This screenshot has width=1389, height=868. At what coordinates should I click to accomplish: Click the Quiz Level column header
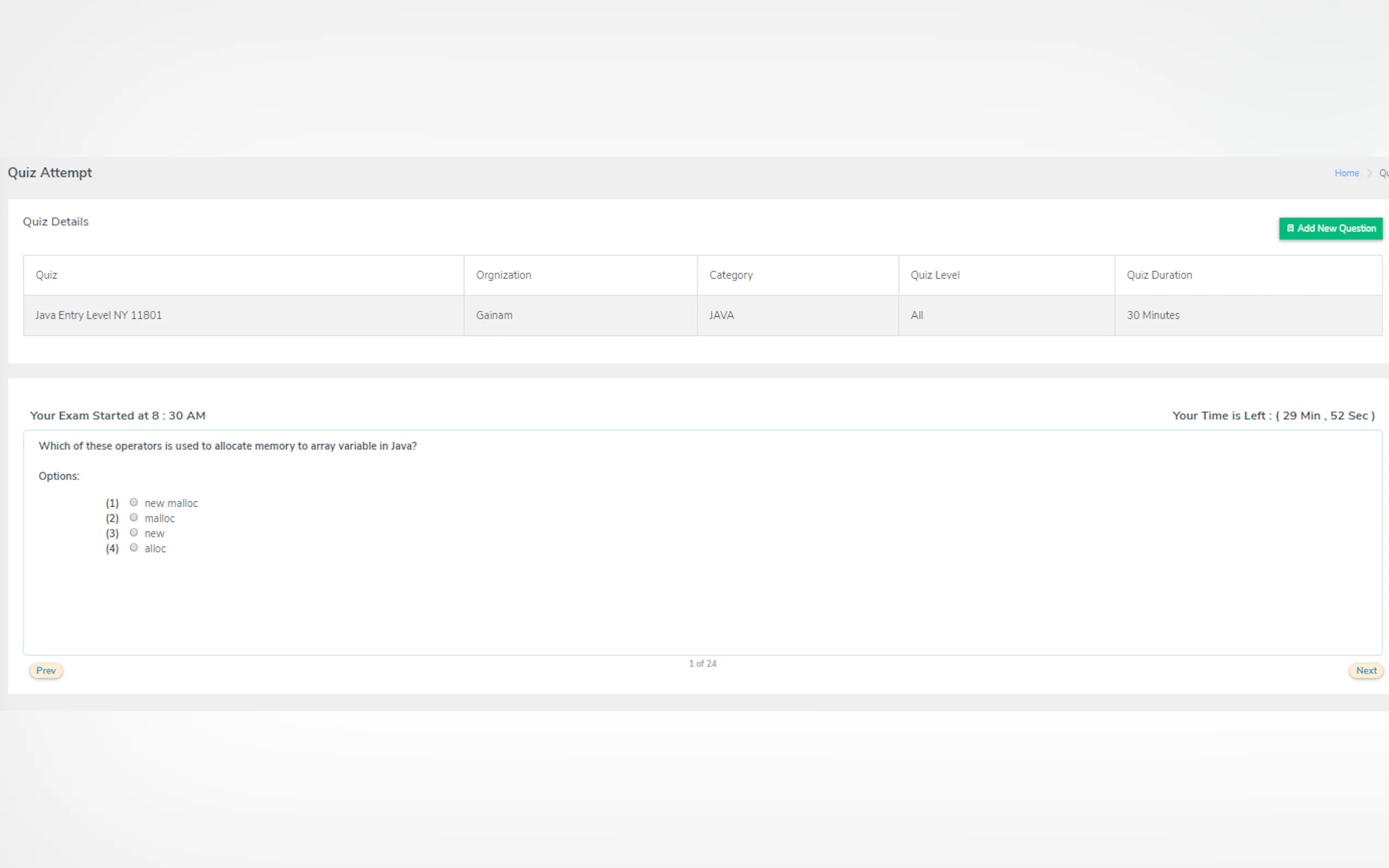[934, 275]
